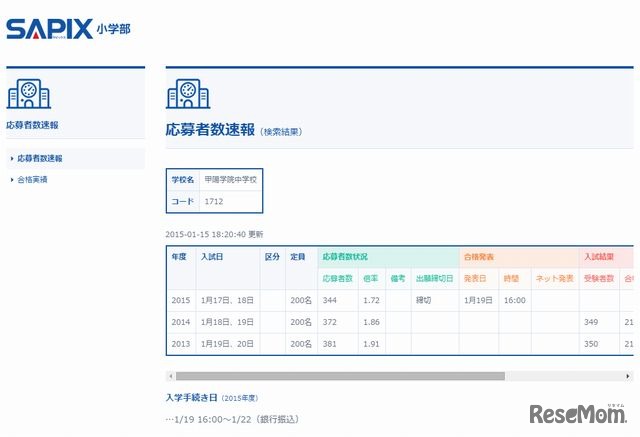Screen dimensions: 640x437
Task: Click examinee count 350
Action: pos(591,344)
